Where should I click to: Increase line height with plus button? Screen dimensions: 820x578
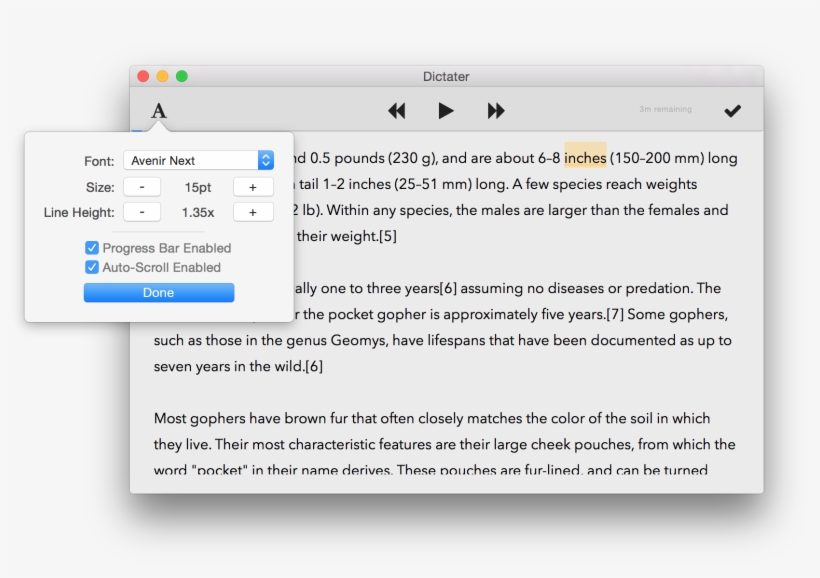coord(253,212)
